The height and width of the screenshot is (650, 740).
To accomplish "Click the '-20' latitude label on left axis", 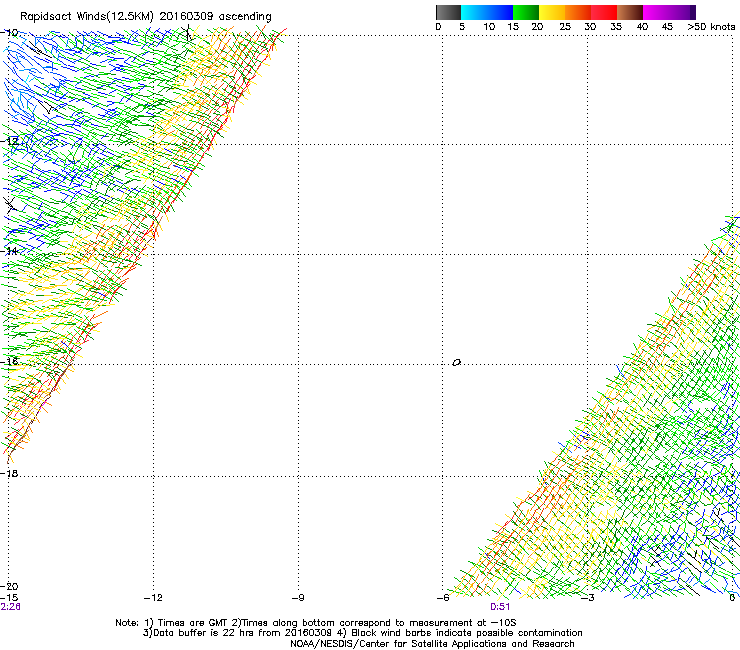I will [x=9, y=586].
